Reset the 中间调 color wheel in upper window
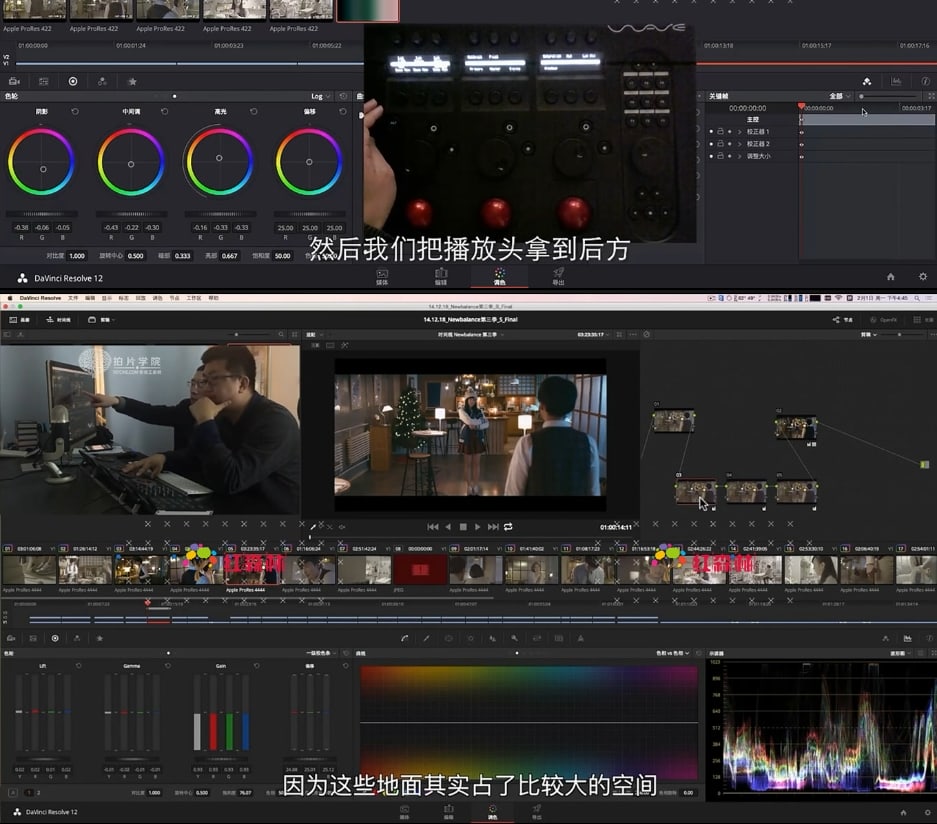This screenshot has height=824, width=937. (164, 112)
